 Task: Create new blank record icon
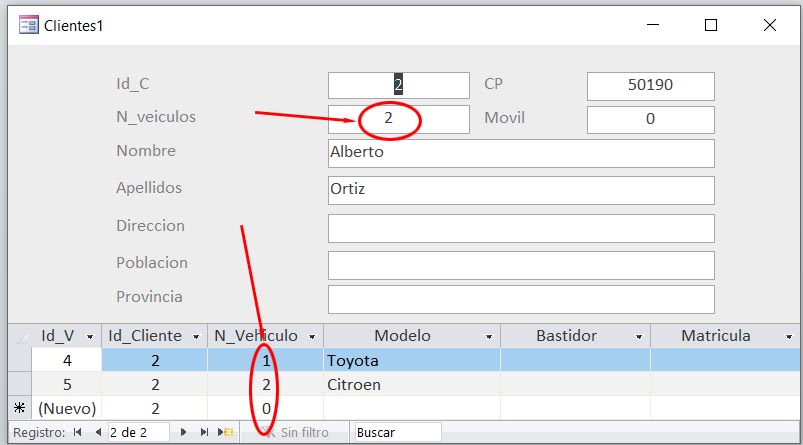pyautogui.click(x=226, y=432)
